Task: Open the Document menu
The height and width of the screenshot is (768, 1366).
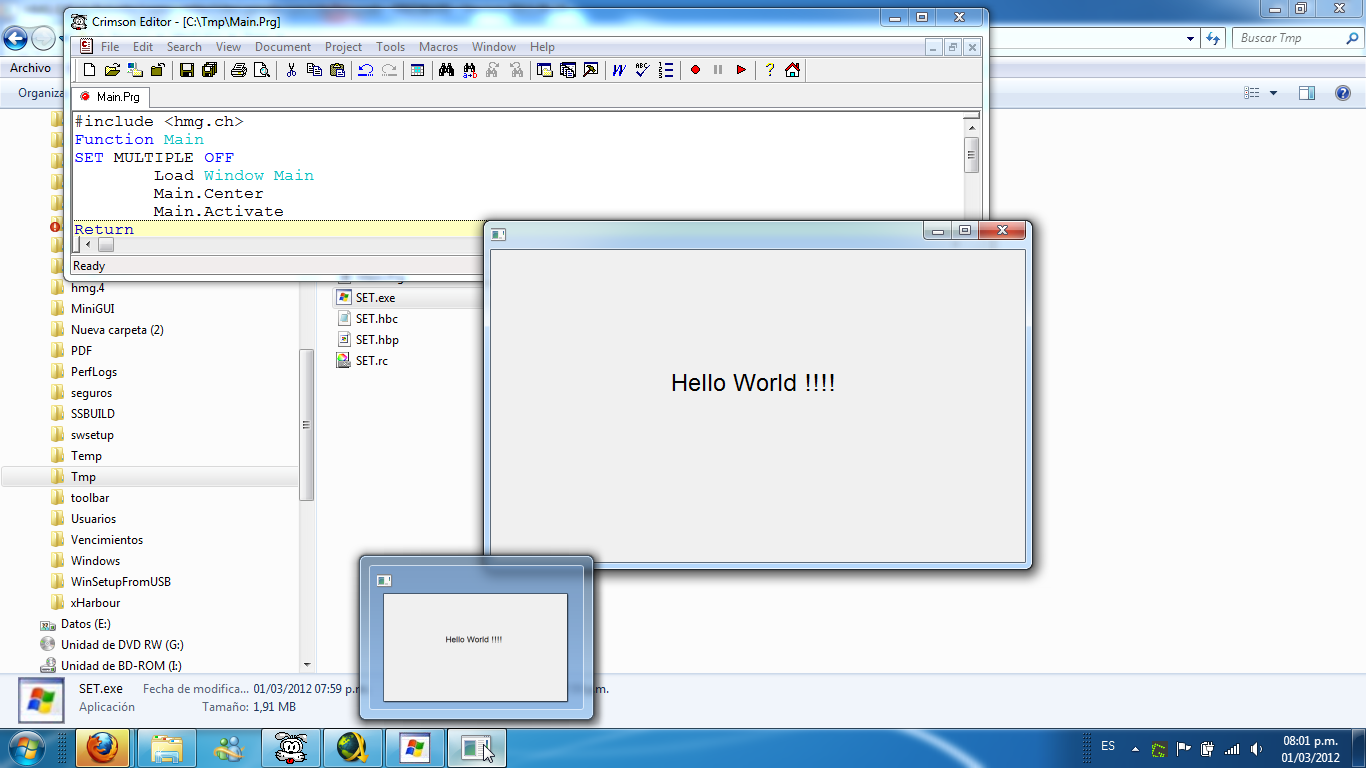Action: coord(283,47)
